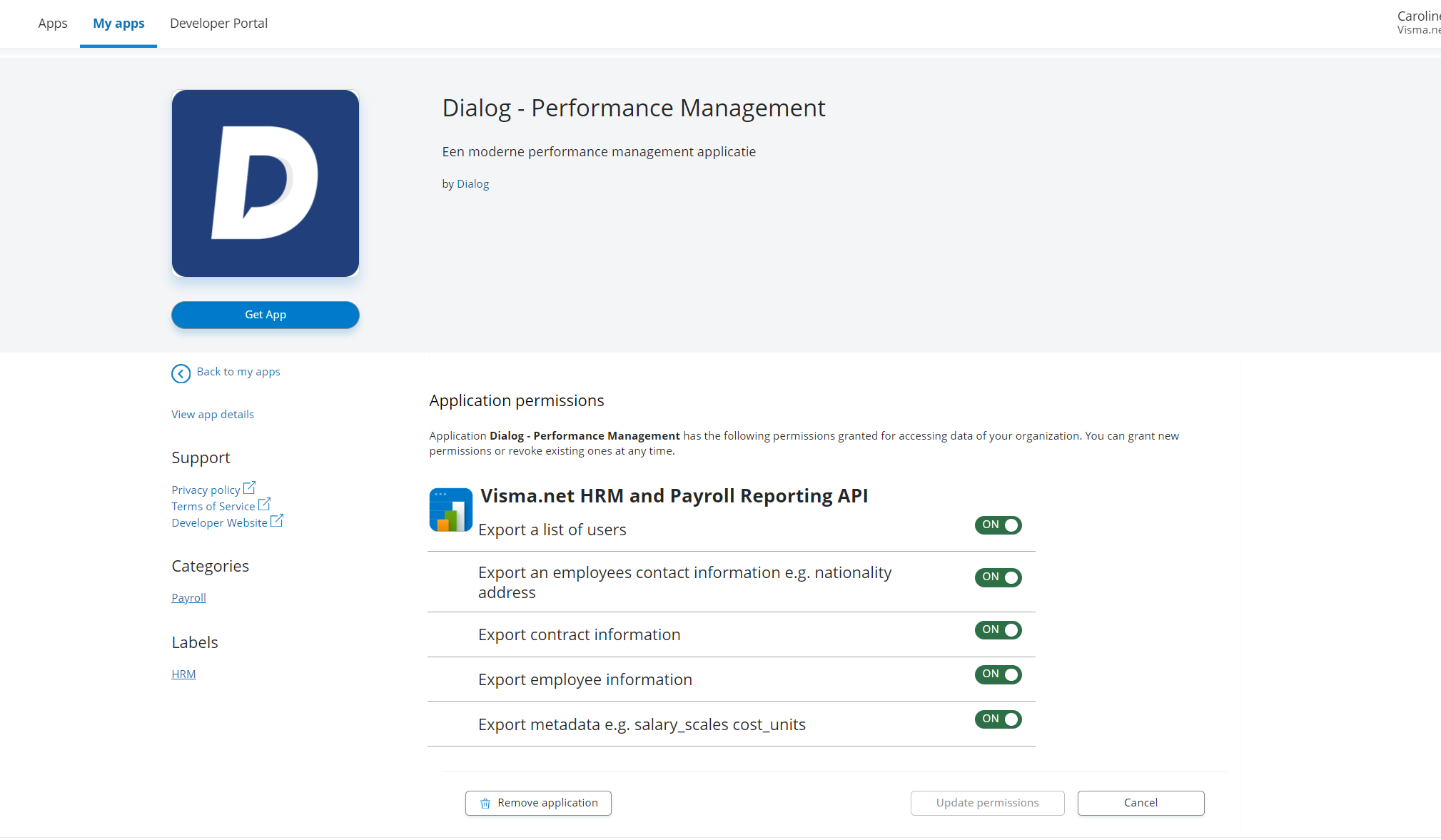Cancel the permission changes
Viewport: 1441px width, 840px height.
click(x=1141, y=803)
